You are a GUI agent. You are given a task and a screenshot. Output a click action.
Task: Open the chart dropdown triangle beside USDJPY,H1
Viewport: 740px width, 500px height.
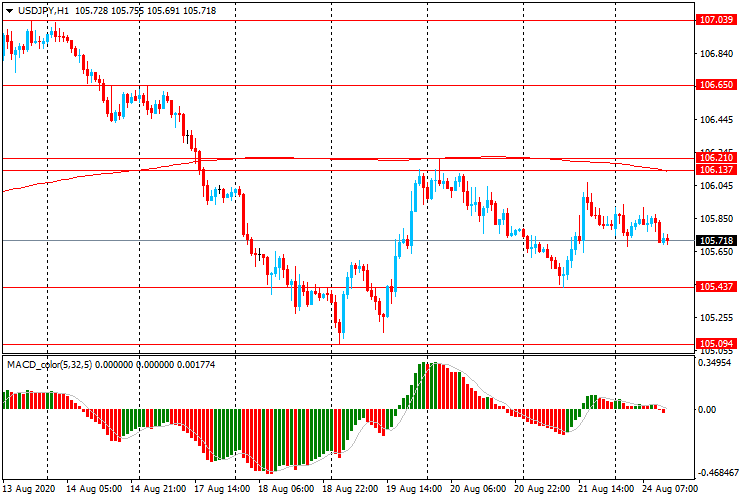9,11
